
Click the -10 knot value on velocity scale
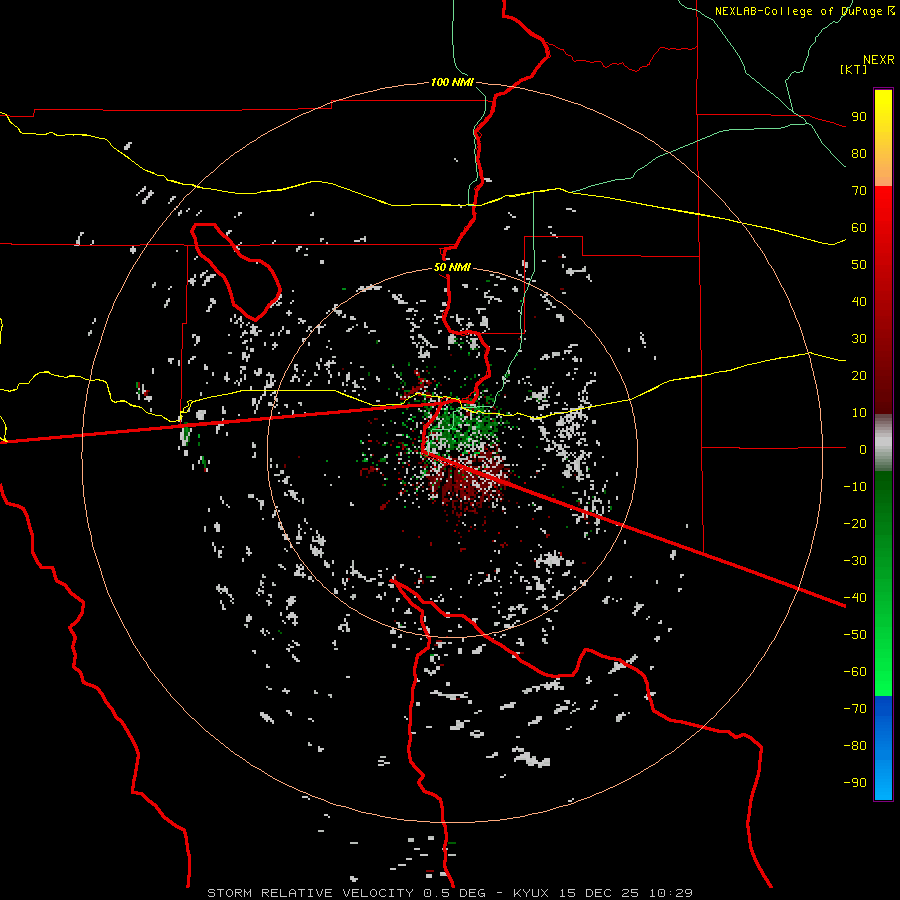(855, 487)
